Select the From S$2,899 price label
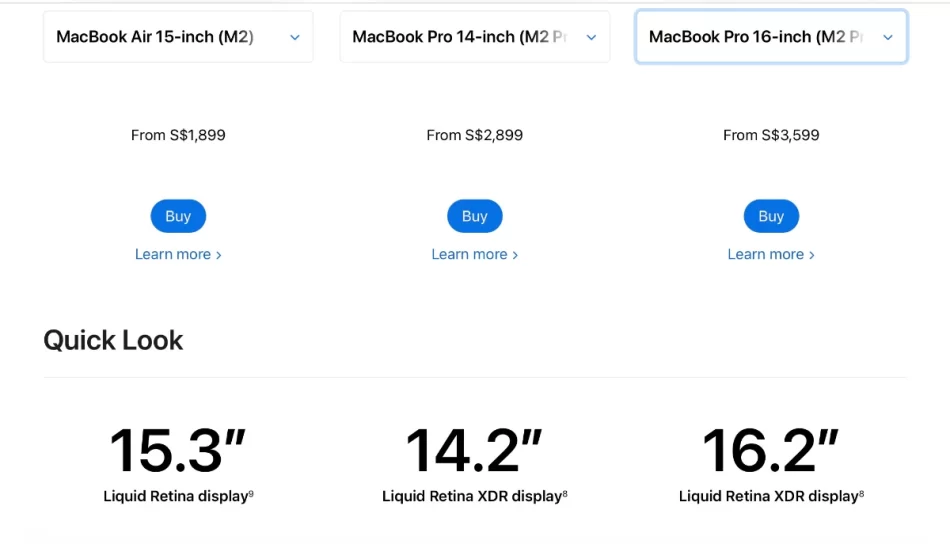950x544 pixels. (474, 135)
